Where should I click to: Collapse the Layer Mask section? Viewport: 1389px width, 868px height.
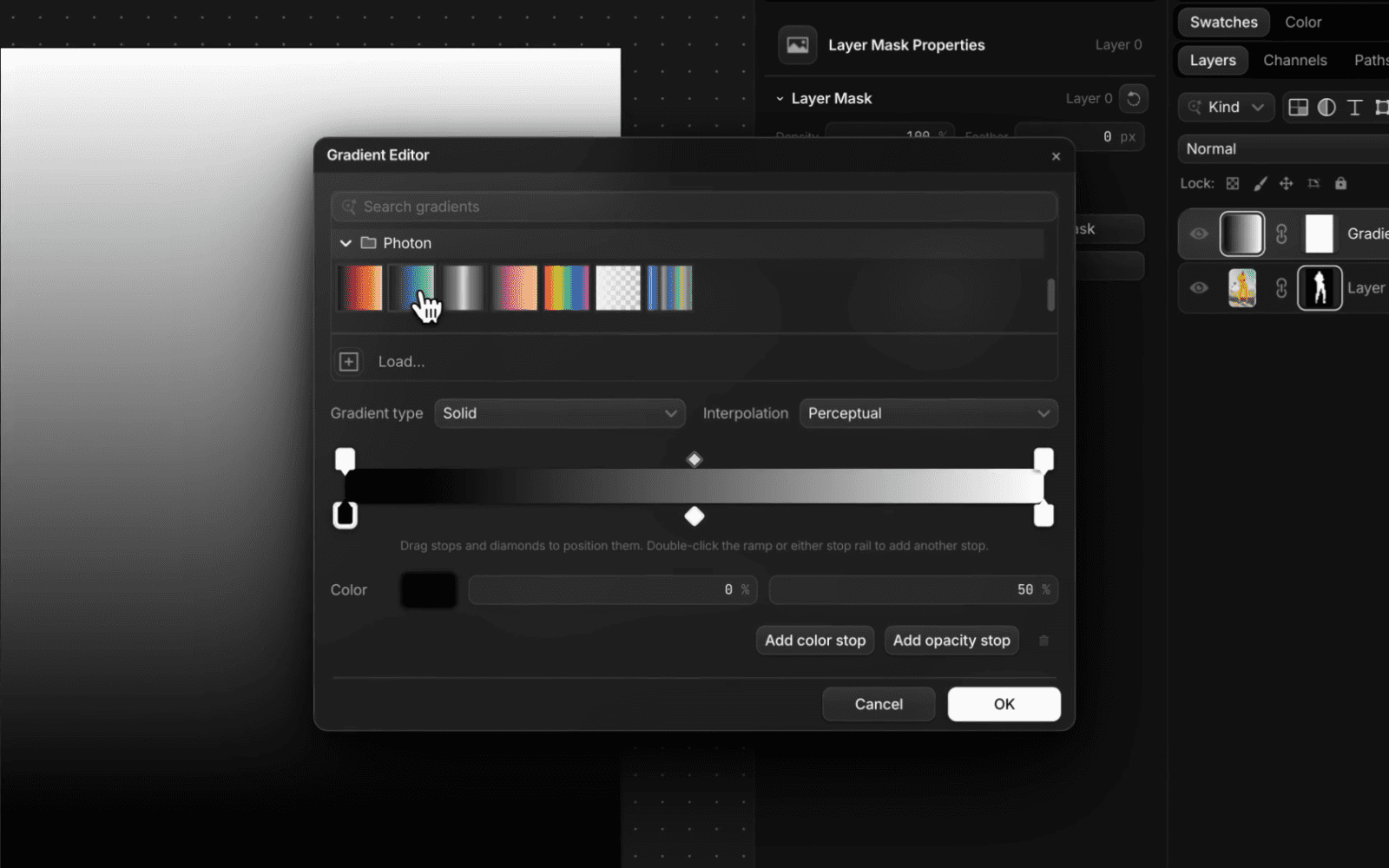click(x=780, y=99)
